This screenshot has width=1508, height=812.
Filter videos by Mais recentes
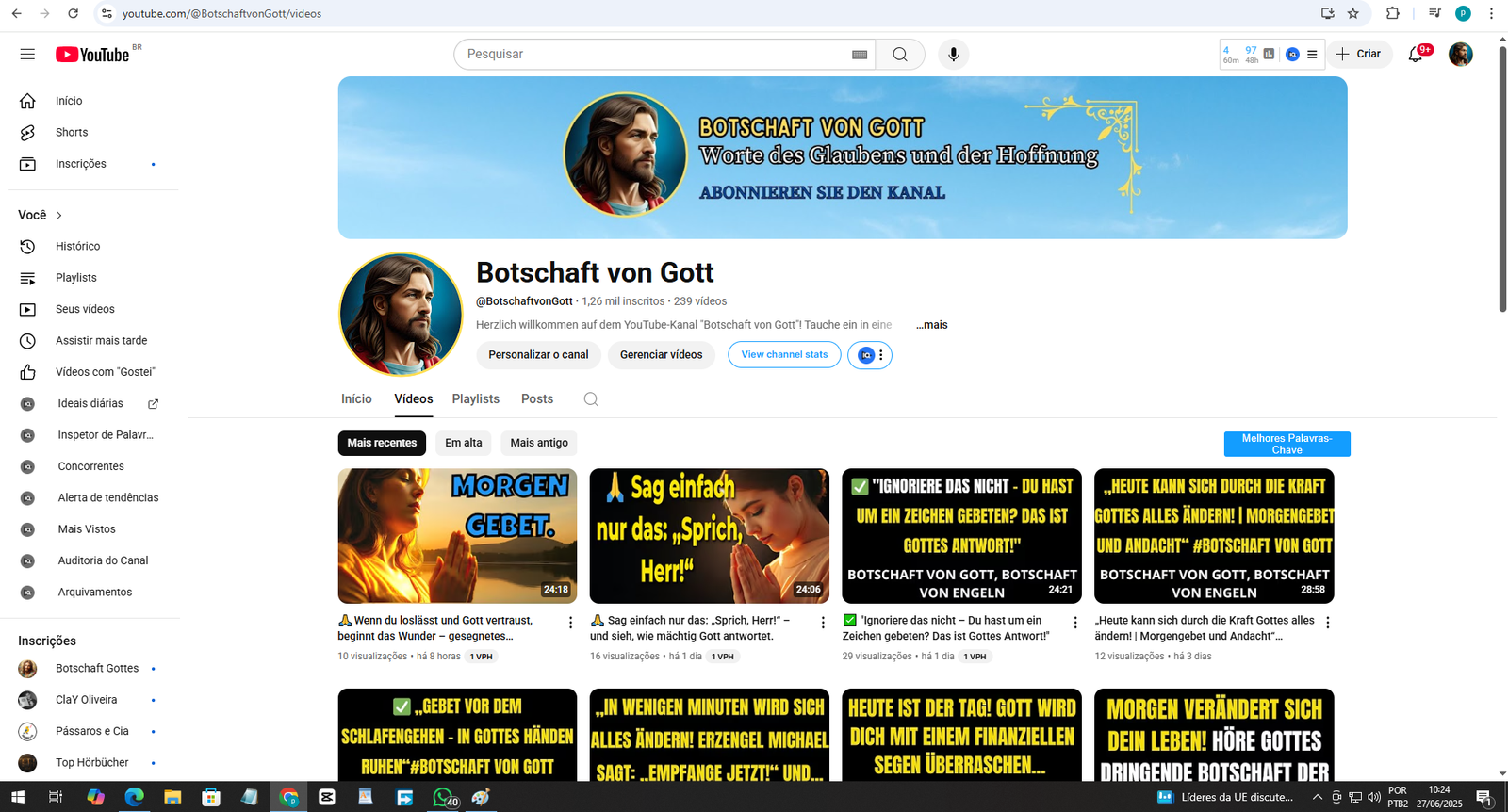[382, 443]
